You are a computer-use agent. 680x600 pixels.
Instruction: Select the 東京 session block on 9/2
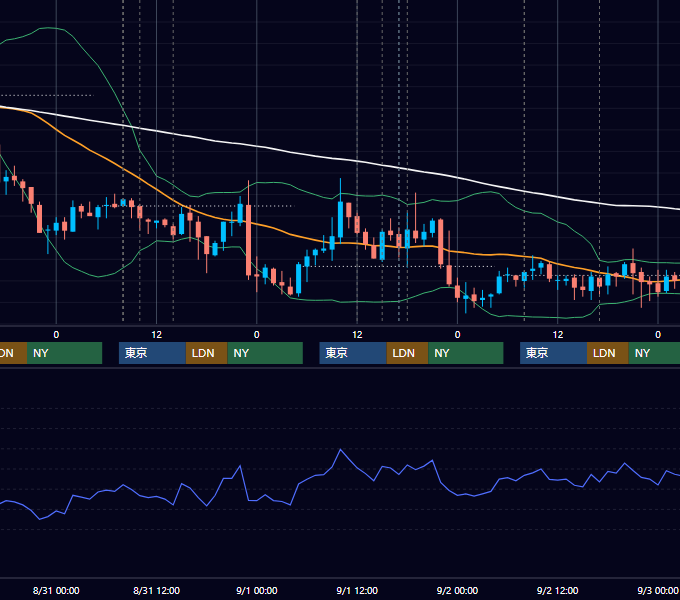[553, 353]
